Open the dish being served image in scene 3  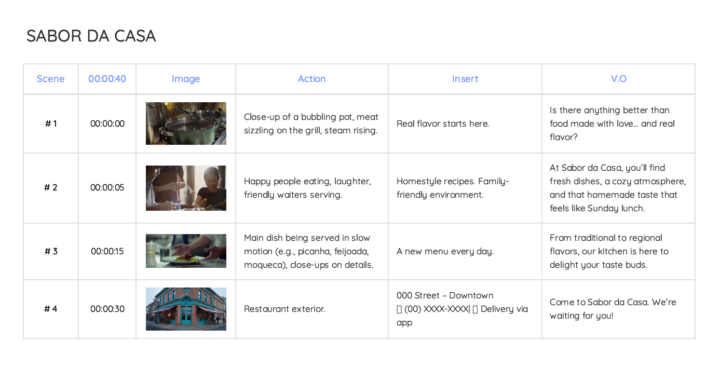[x=186, y=251]
